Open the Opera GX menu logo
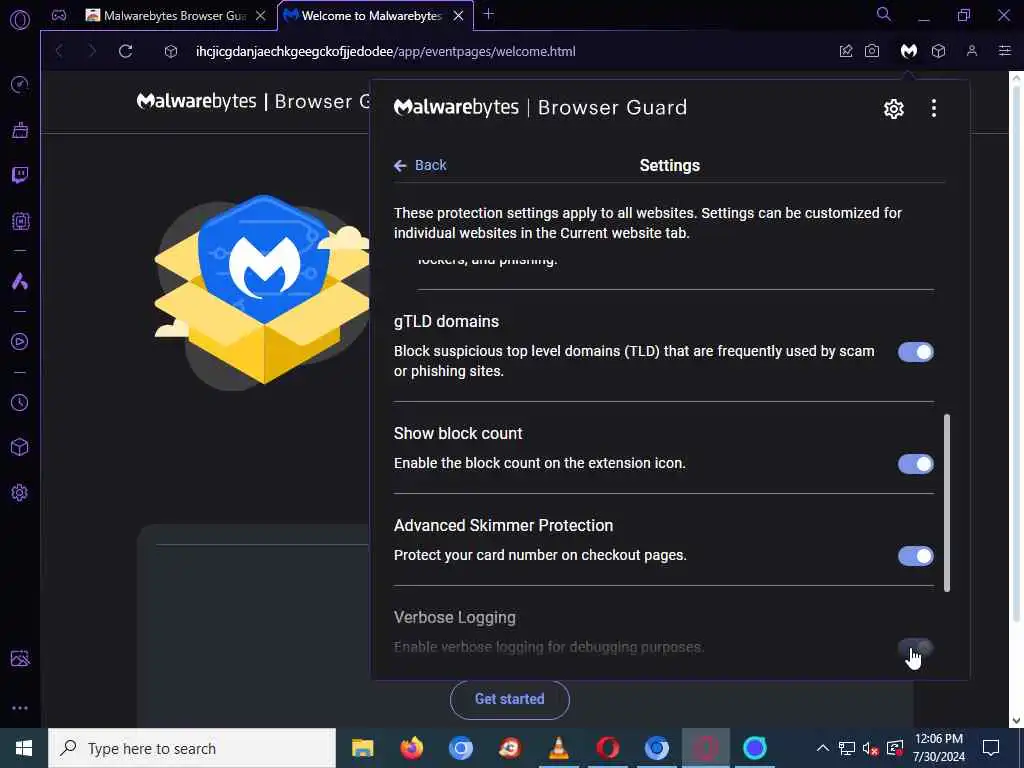1024x768 pixels. [20, 20]
